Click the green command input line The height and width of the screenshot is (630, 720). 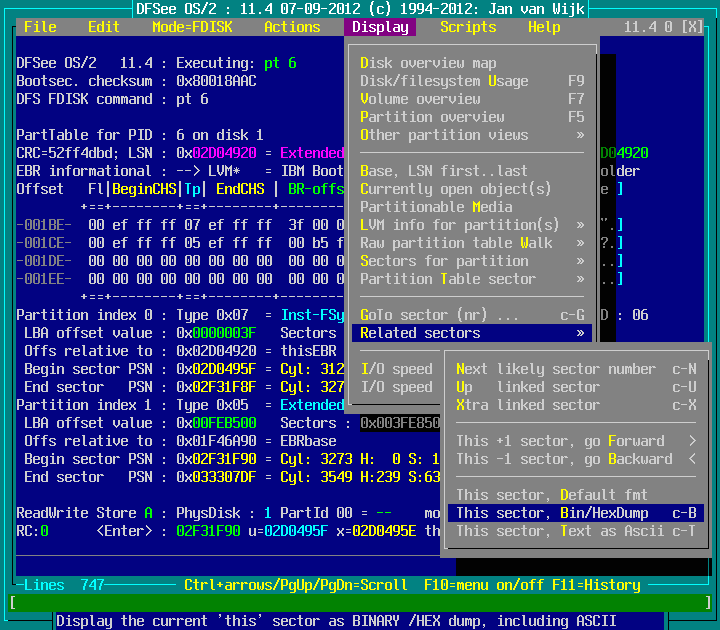360,602
